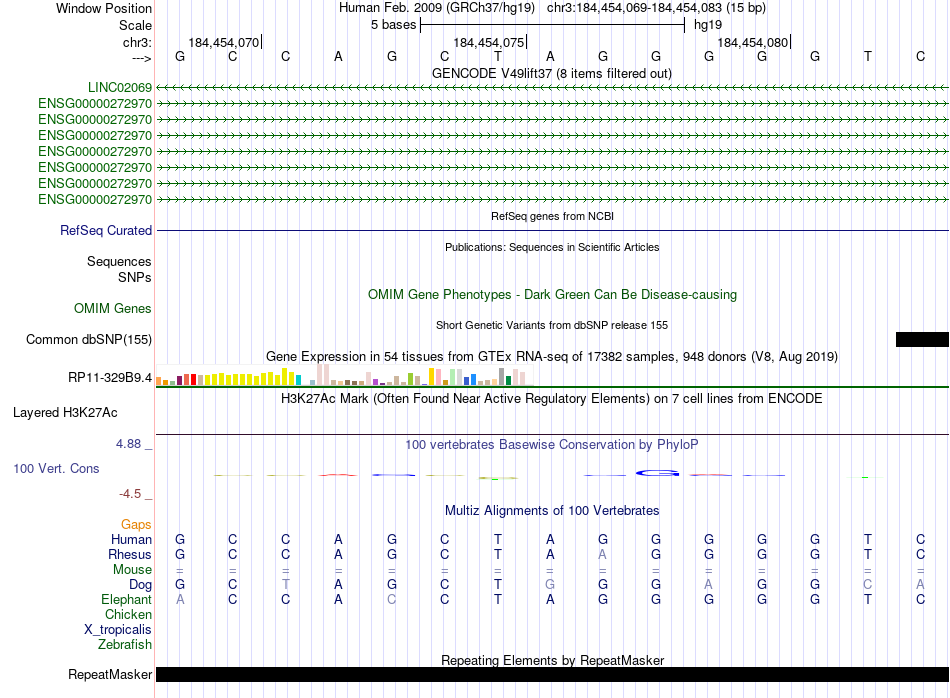Viewport: 950px width, 698px height.
Task: Click the 5 bases scale label
Action: pos(393,25)
